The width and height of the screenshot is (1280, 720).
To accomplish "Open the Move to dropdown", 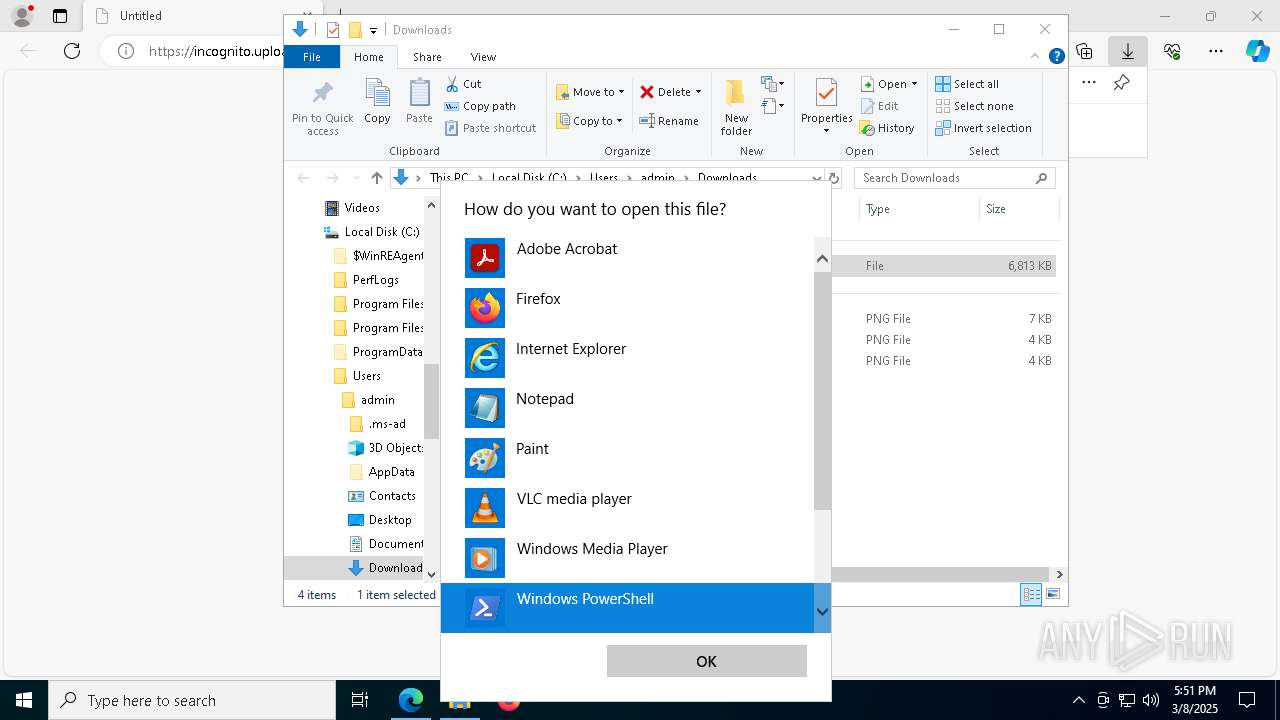I will pyautogui.click(x=590, y=92).
